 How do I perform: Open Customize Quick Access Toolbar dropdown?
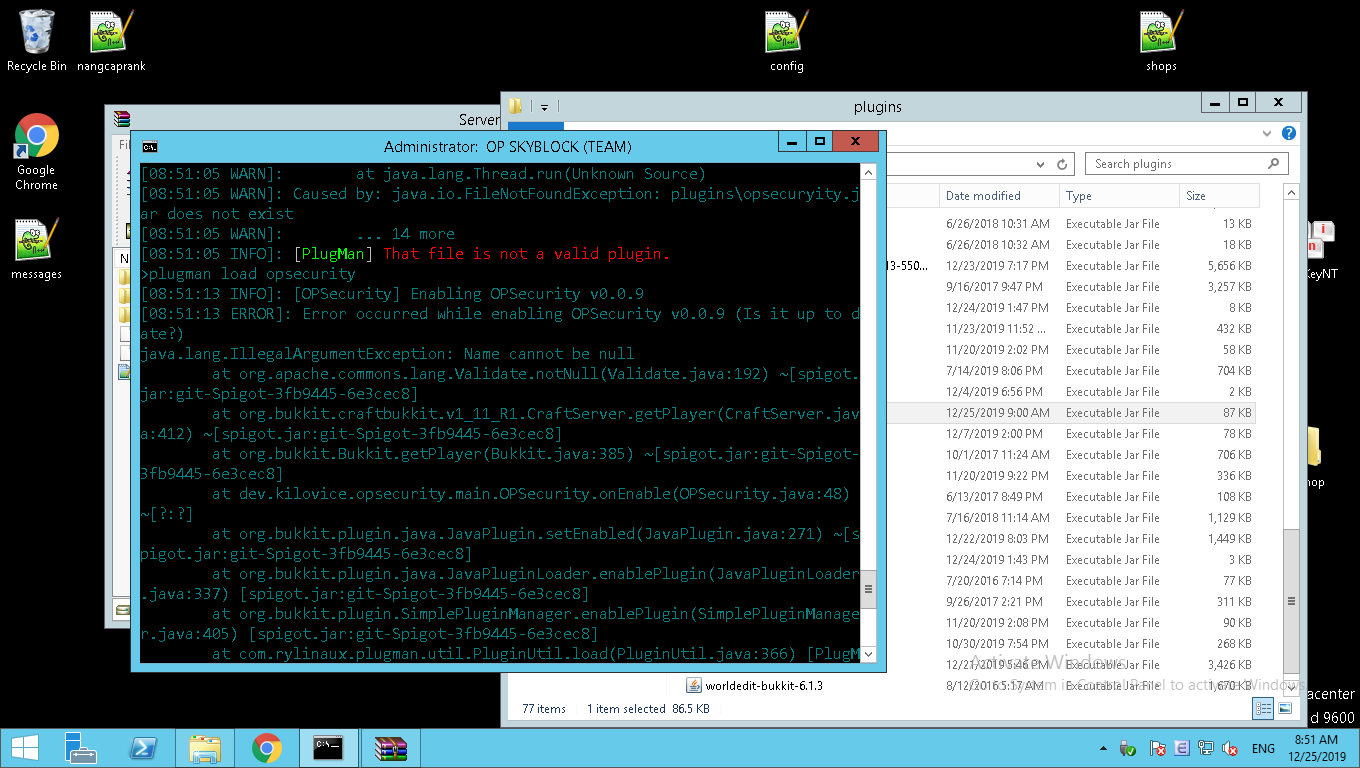545,106
